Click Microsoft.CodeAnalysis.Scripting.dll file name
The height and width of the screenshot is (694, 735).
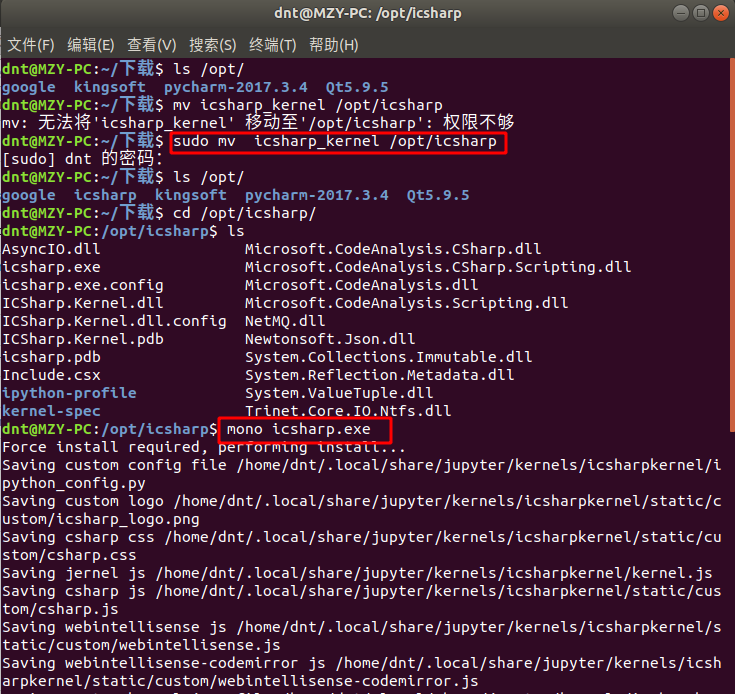(406, 303)
